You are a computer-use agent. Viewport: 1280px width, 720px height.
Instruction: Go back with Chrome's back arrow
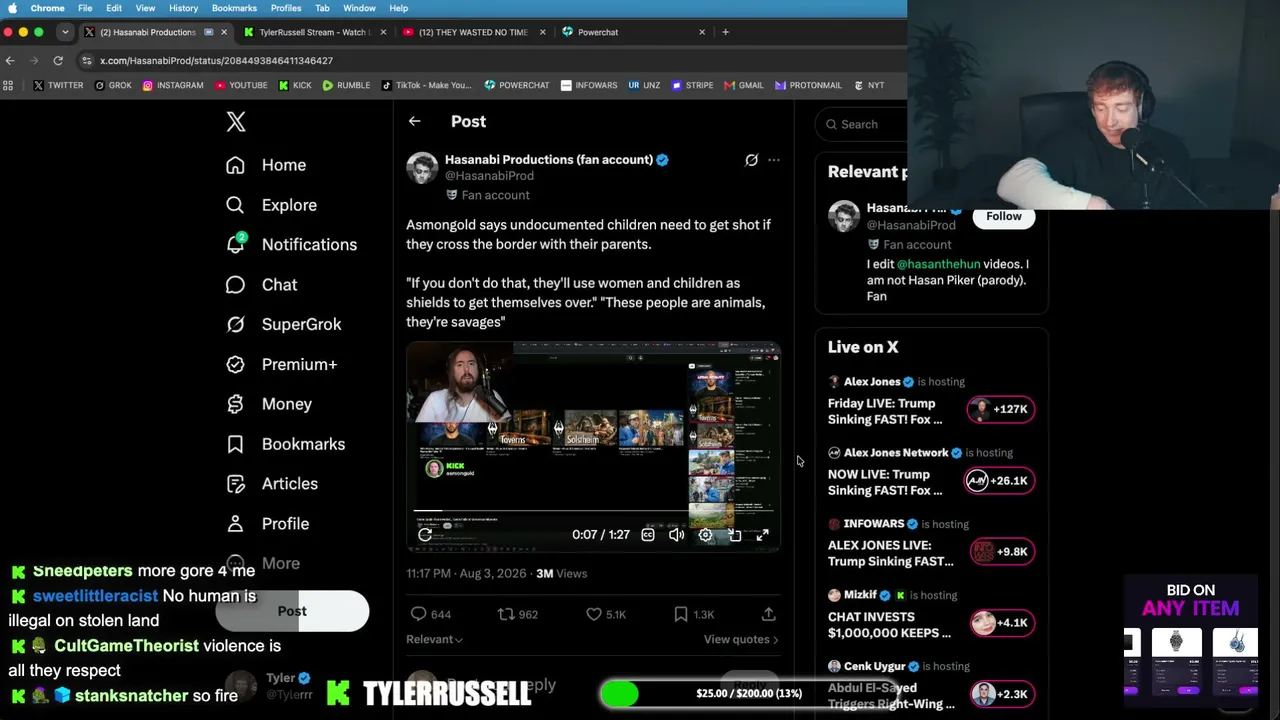10,61
